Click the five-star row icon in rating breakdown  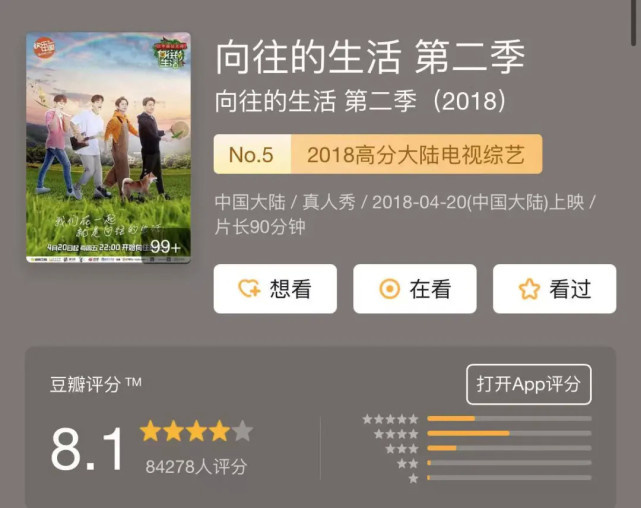pos(390,419)
